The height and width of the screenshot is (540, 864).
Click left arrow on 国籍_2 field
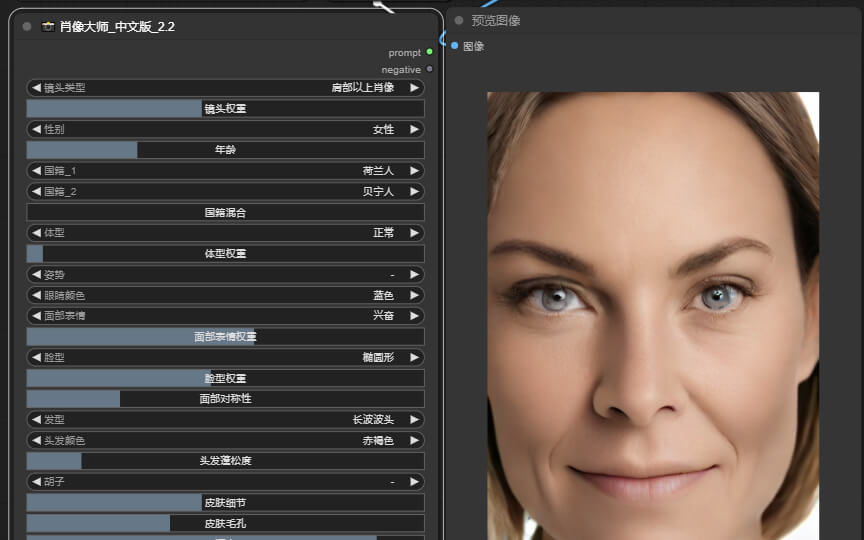point(36,191)
